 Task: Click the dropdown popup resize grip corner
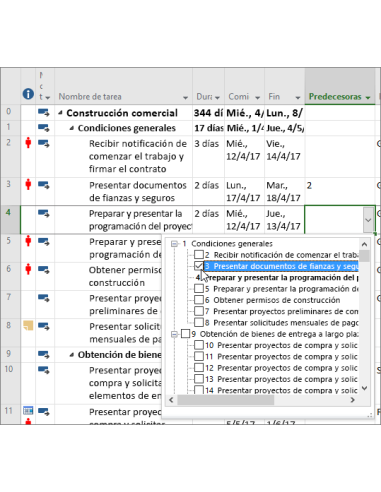pos(369,415)
